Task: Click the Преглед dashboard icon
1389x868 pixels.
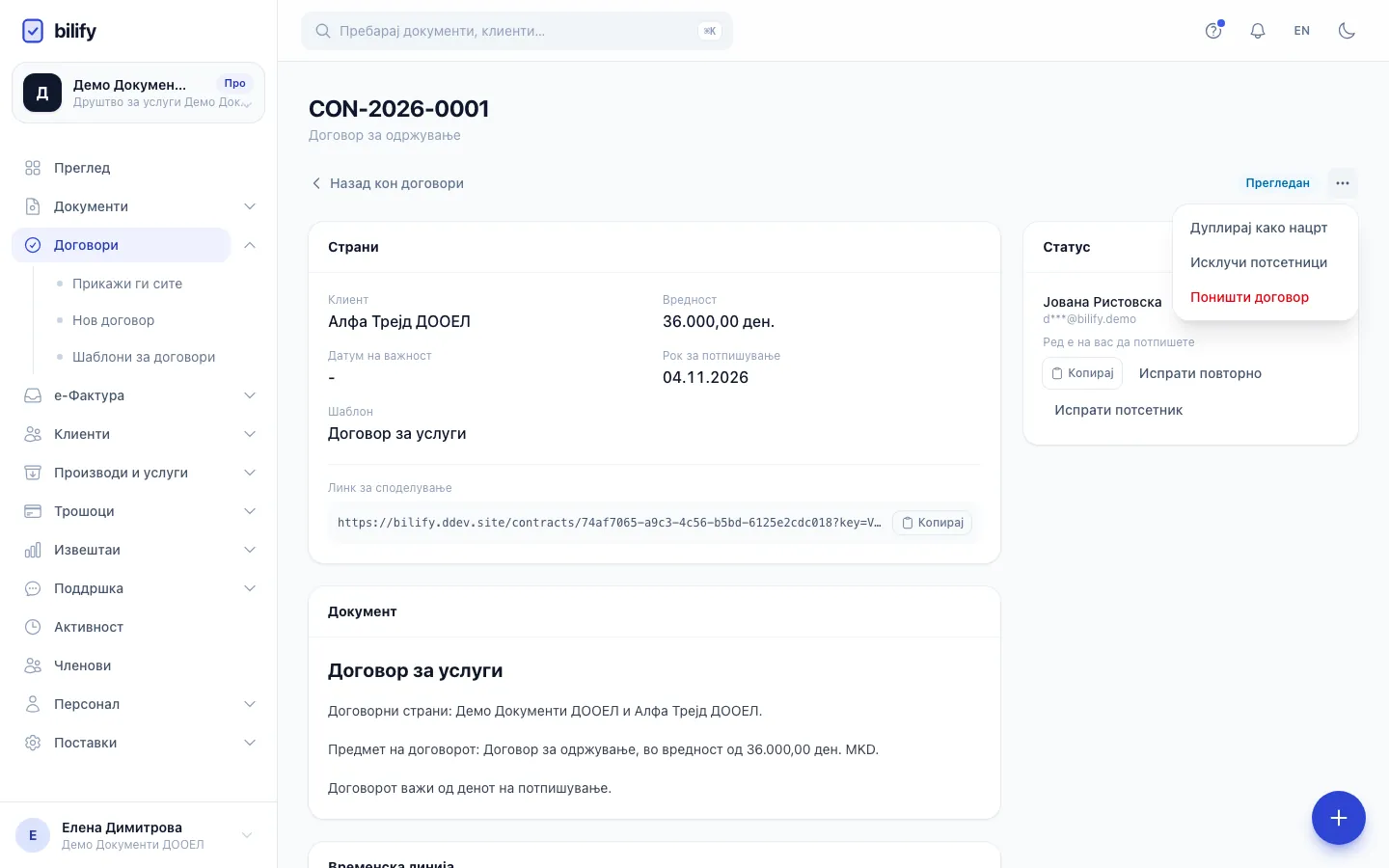Action: [33, 168]
